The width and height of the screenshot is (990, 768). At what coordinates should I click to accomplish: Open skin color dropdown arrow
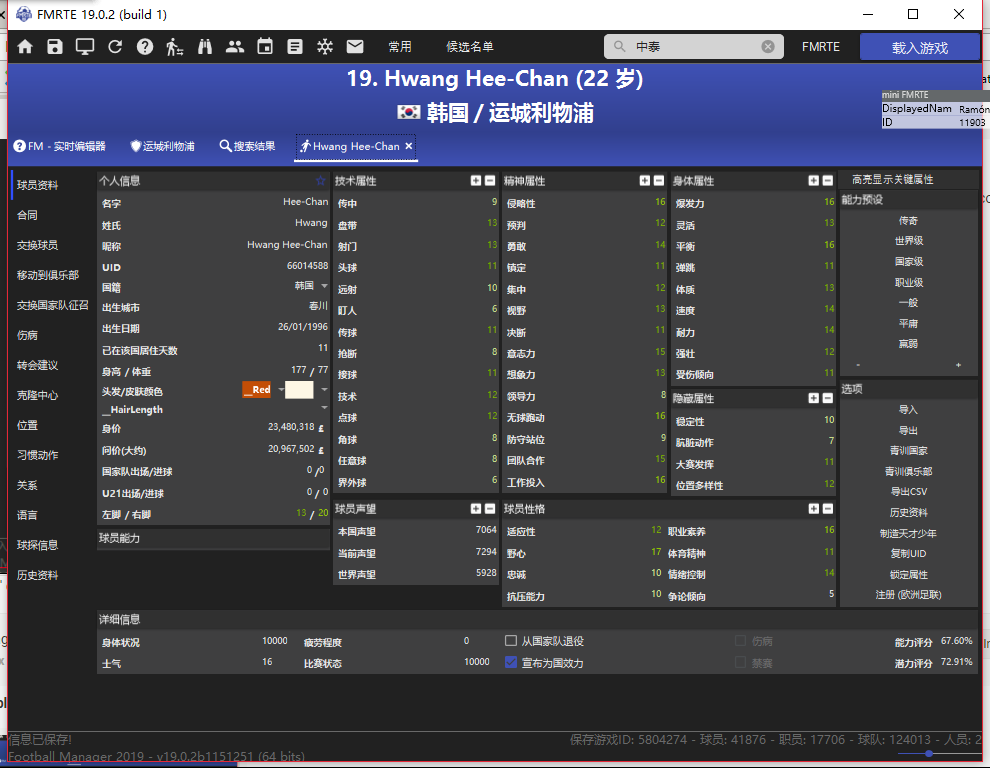coord(325,390)
